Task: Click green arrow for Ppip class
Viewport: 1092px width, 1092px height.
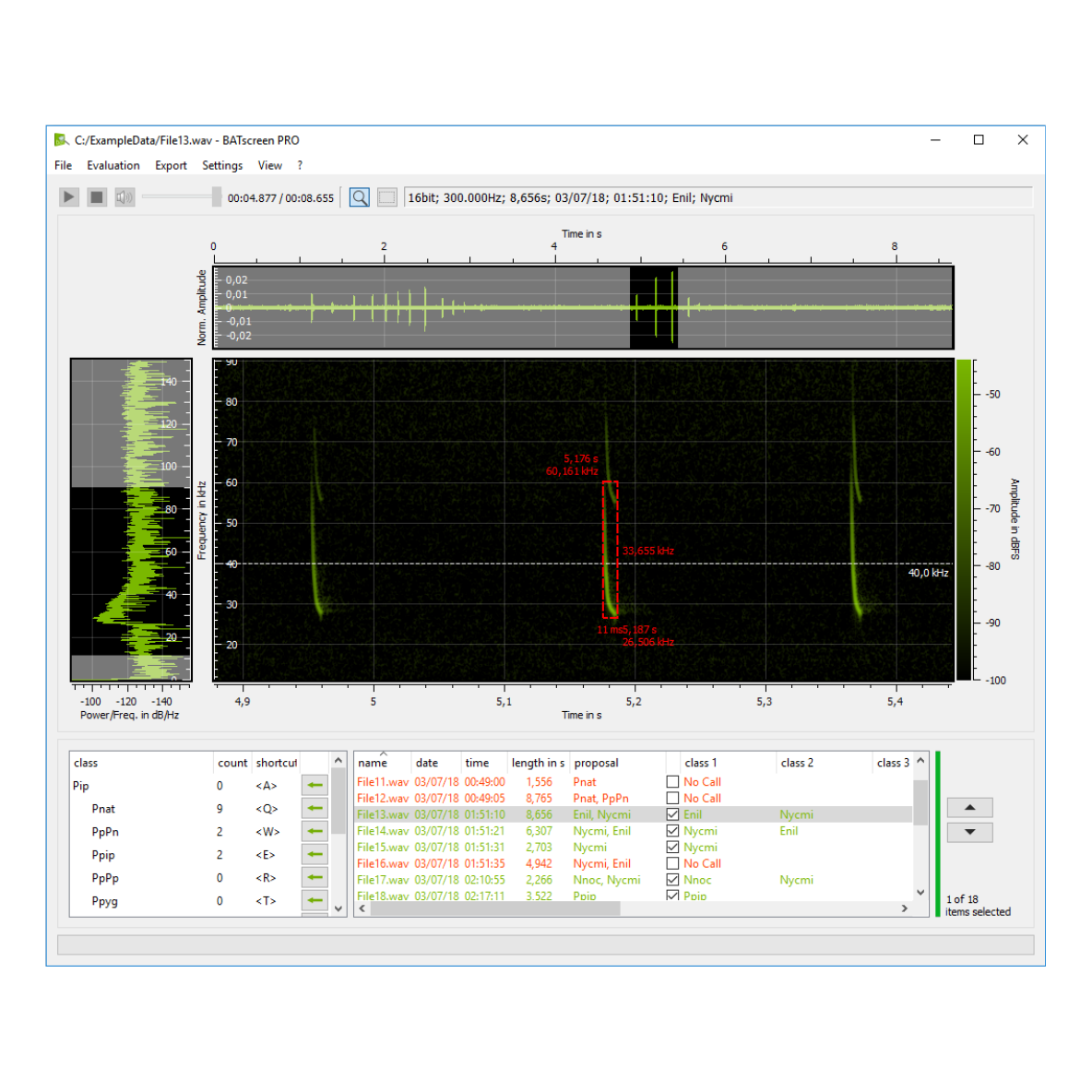Action: (315, 855)
